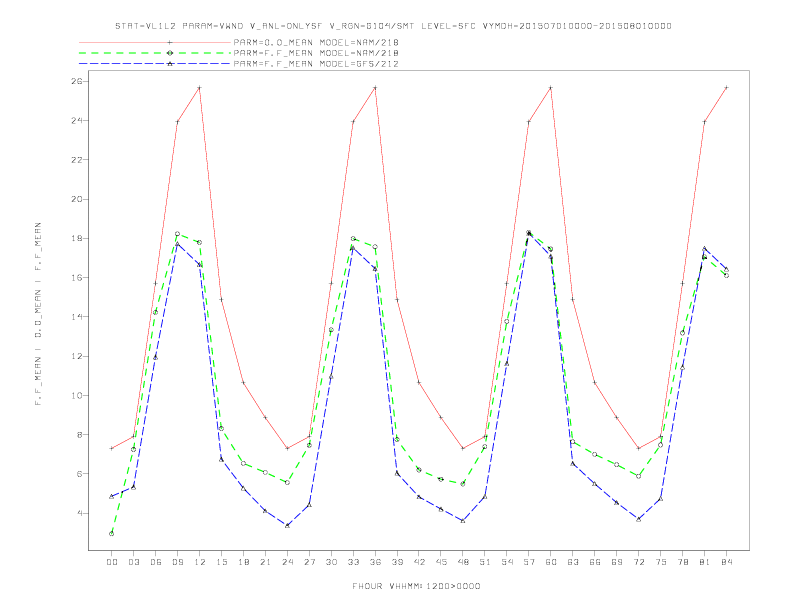Click y-axis tick label 14
The image size is (792, 612).
pyautogui.click(x=77, y=317)
